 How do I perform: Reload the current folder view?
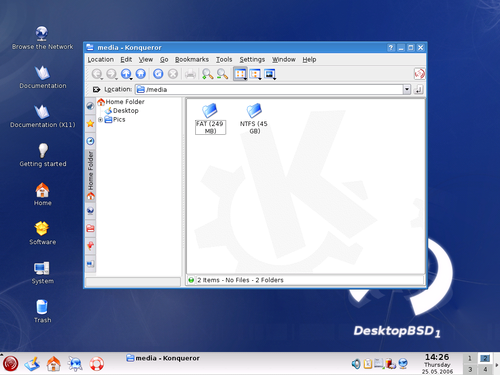click(x=158, y=74)
